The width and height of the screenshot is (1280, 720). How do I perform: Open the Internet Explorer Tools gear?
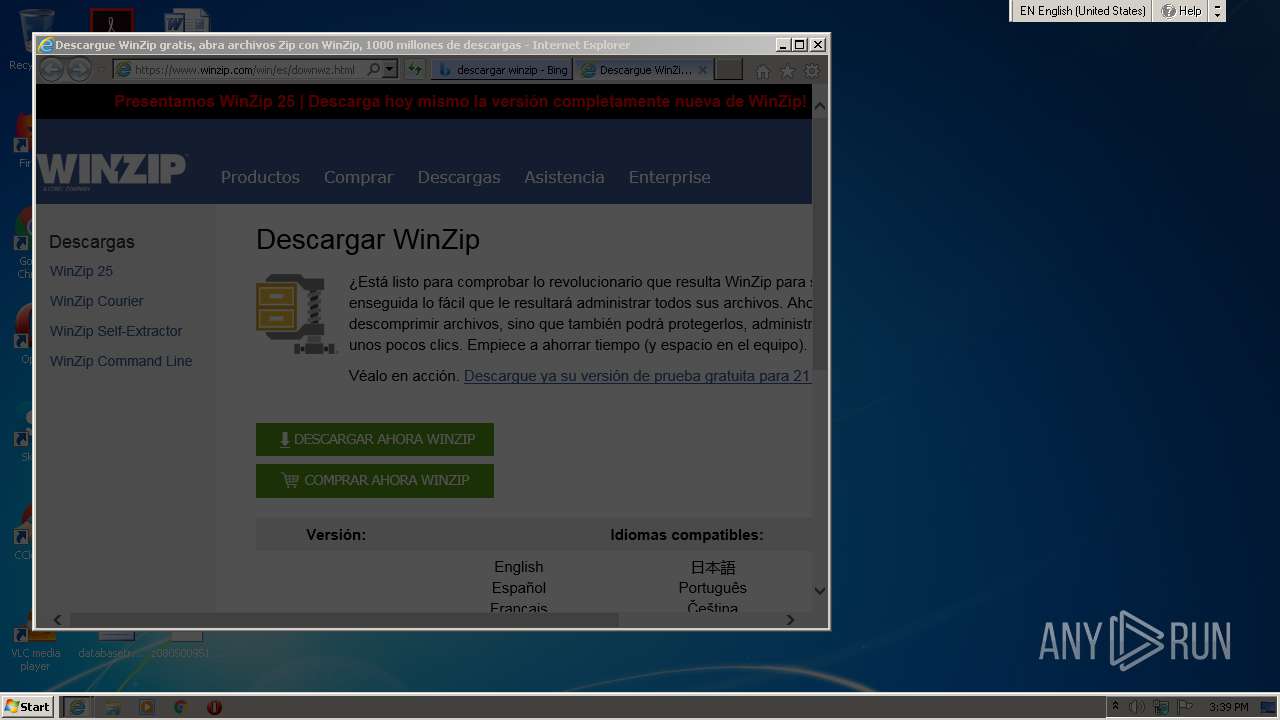812,71
